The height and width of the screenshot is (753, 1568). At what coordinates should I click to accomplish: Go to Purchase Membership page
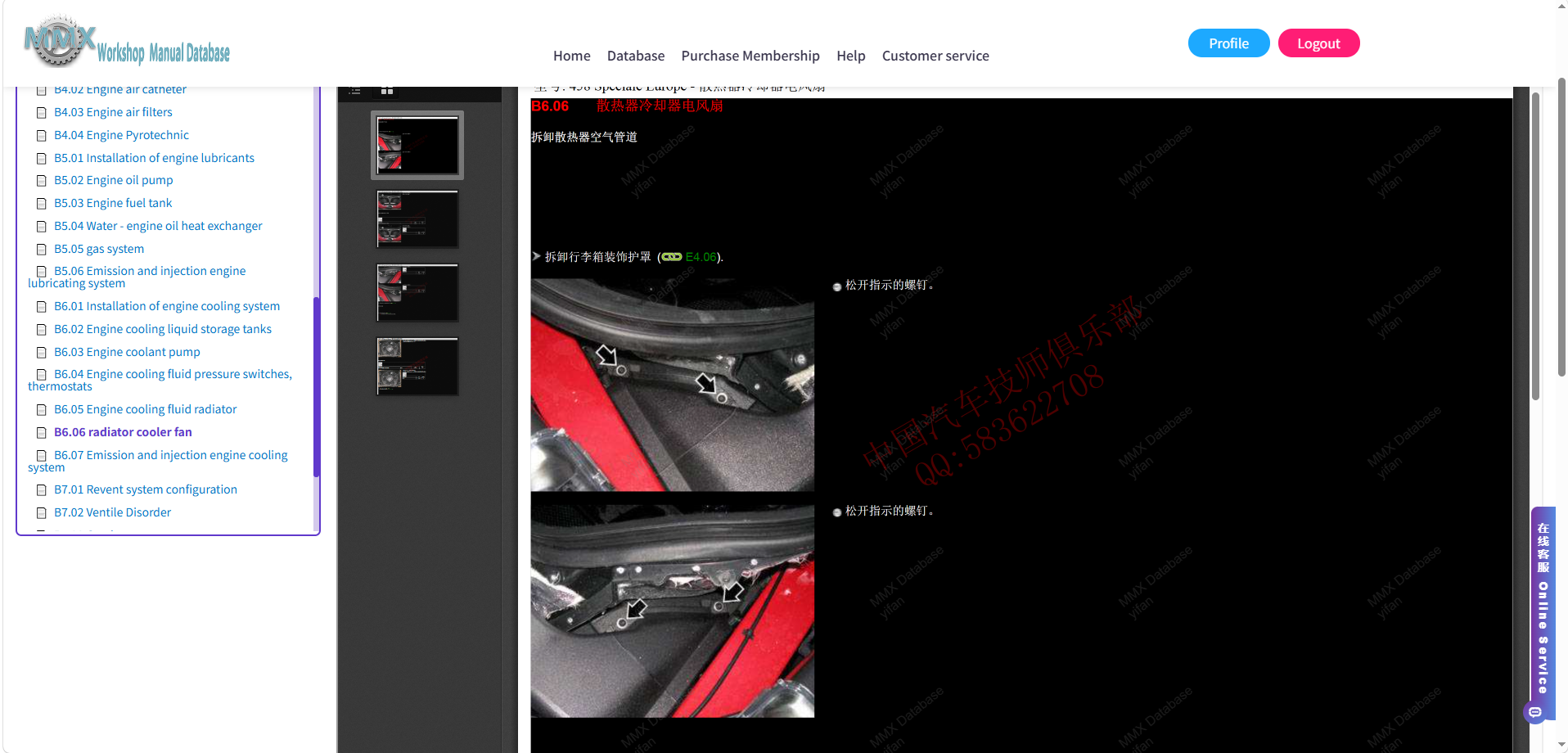point(750,56)
